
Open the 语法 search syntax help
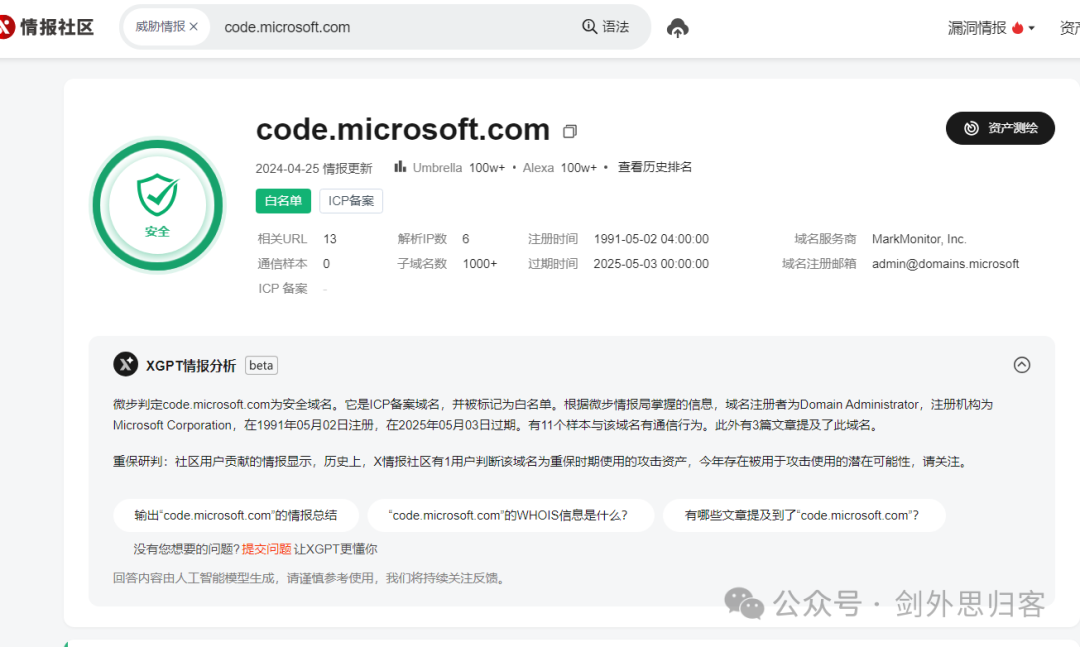coord(605,27)
